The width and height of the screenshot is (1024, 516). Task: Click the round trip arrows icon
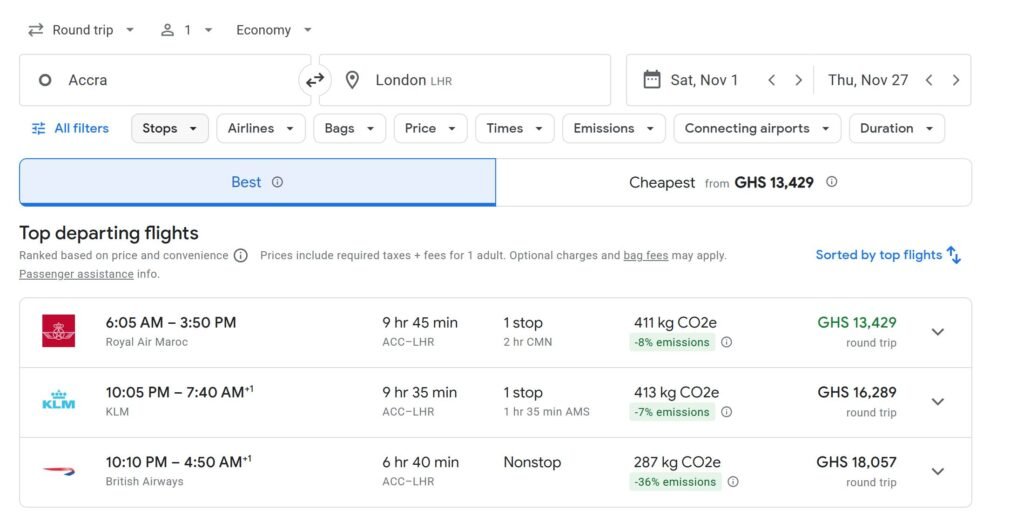point(35,30)
